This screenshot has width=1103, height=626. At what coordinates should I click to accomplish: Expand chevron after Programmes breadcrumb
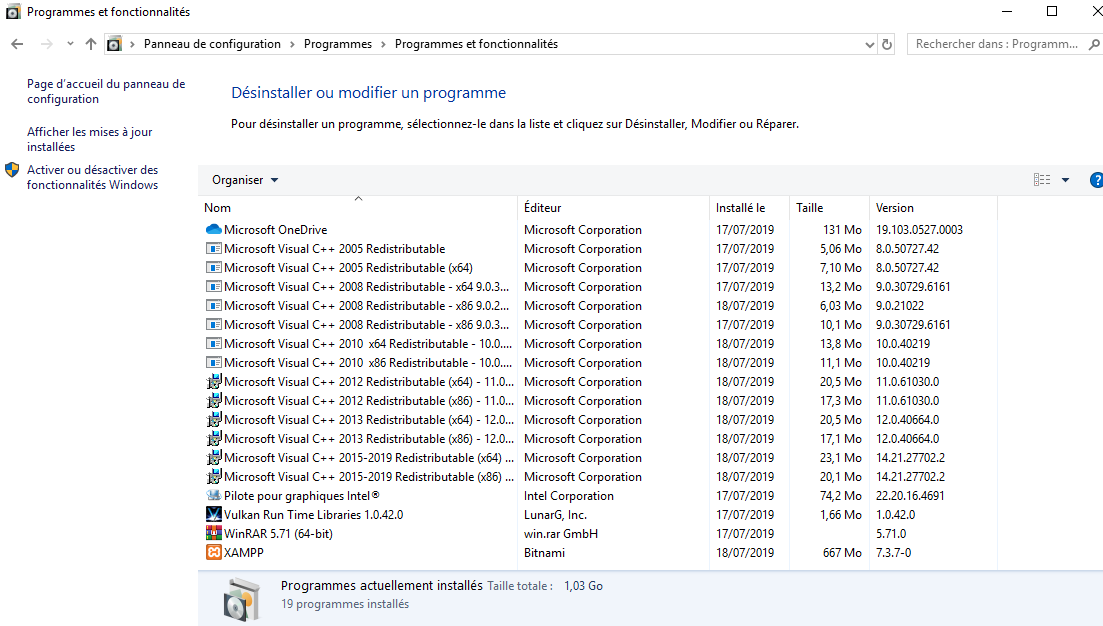point(383,44)
